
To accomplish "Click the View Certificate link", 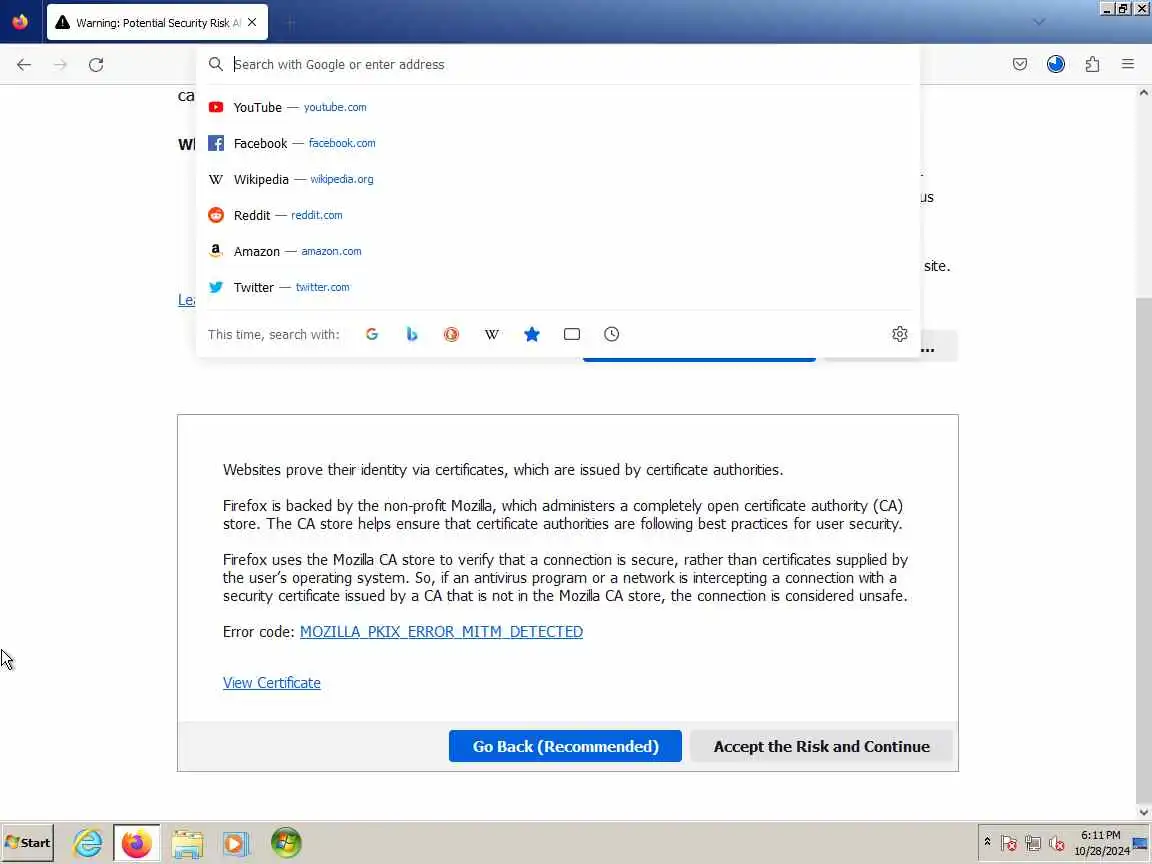I will click(x=272, y=683).
